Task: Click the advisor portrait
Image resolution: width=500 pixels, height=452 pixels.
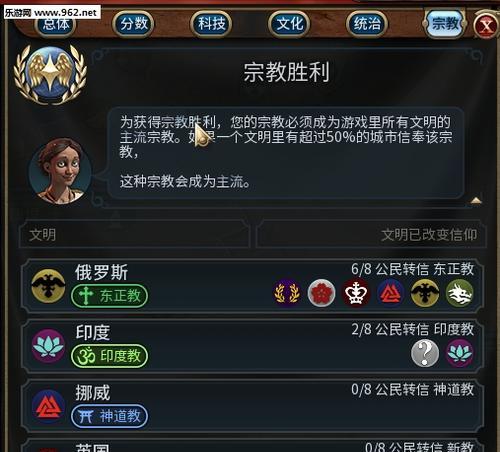Action: pos(60,171)
